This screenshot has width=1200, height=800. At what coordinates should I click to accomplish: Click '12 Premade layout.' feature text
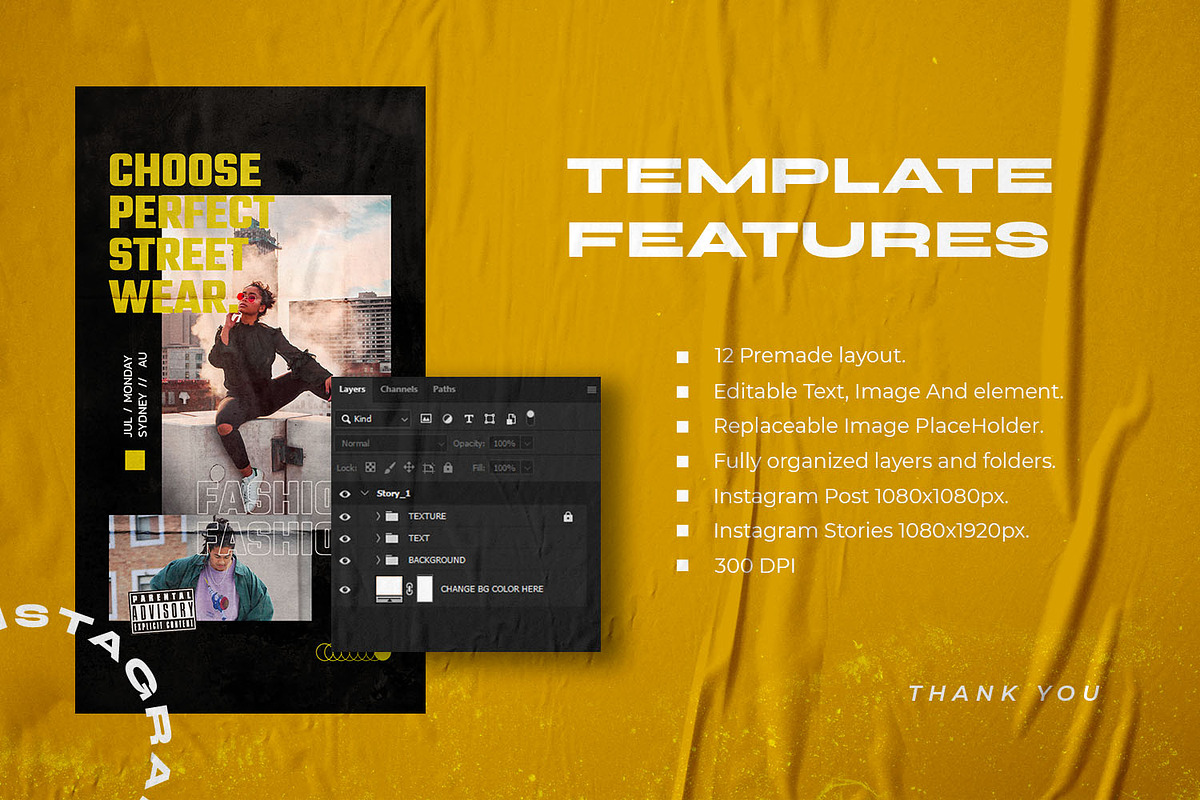(x=810, y=356)
